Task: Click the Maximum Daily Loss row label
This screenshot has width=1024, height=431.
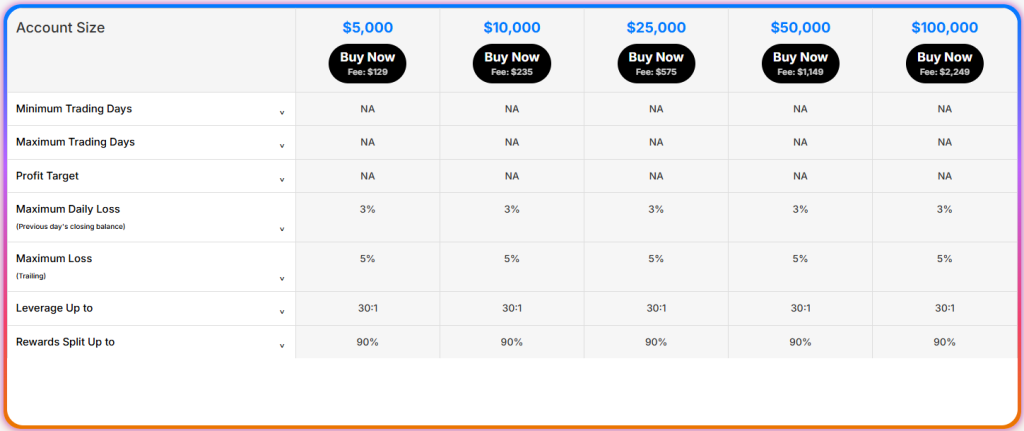Action: [68, 209]
